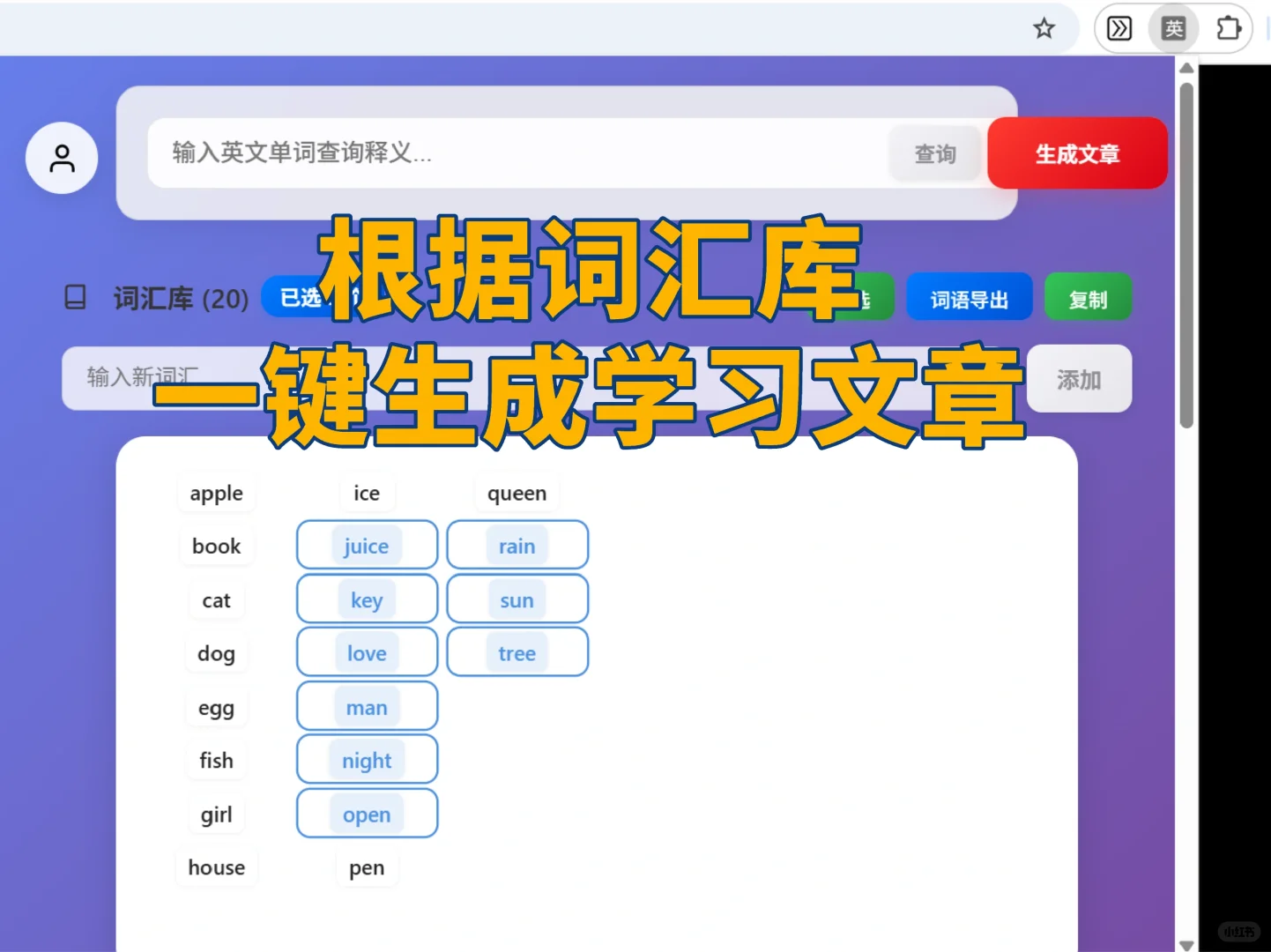The height and width of the screenshot is (952, 1271).
Task: Click the 词语导出 button
Action: tap(969, 297)
